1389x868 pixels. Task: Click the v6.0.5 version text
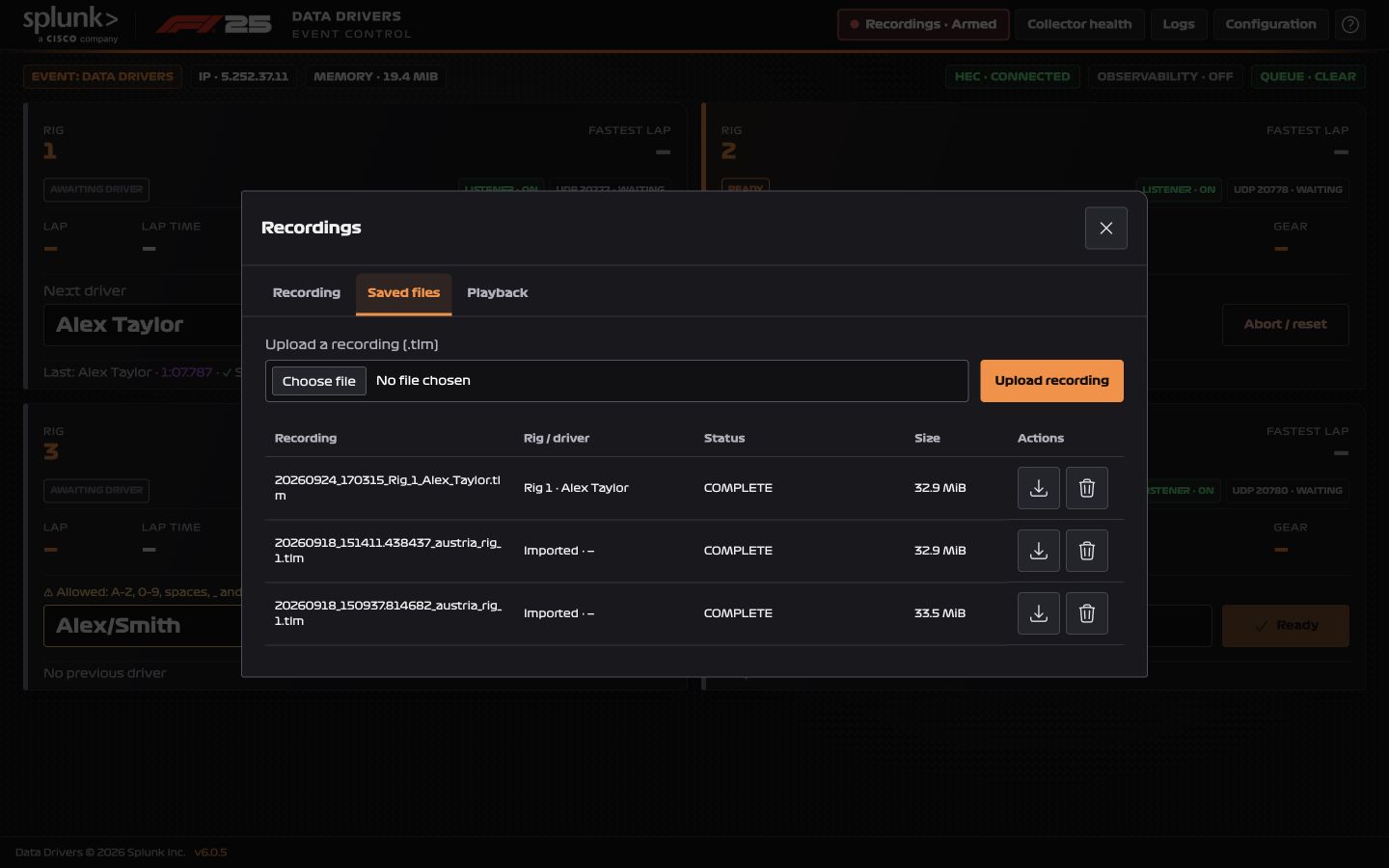tap(210, 853)
